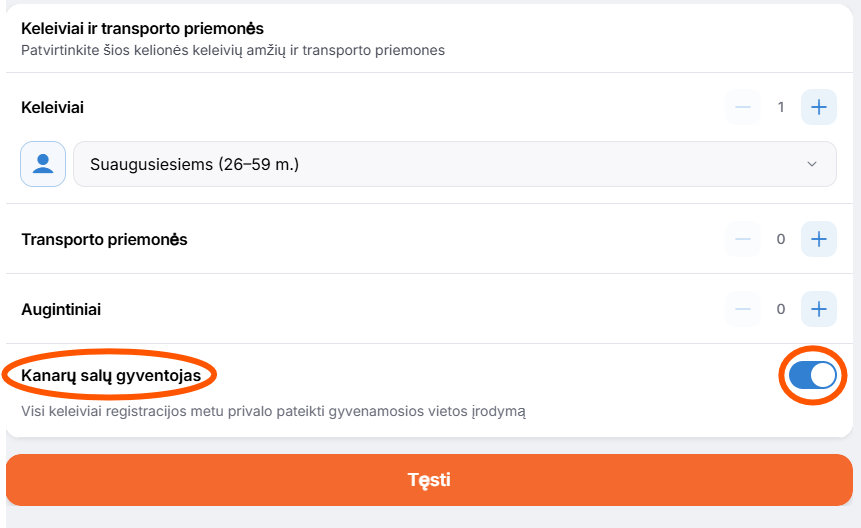Viewport: 861px width, 528px height.
Task: Add a pet with Augintiniai plus icon
Action: (818, 309)
